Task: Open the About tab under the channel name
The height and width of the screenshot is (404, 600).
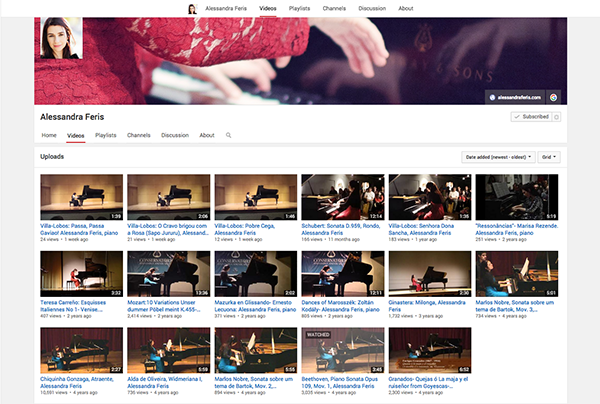Action: click(x=207, y=135)
